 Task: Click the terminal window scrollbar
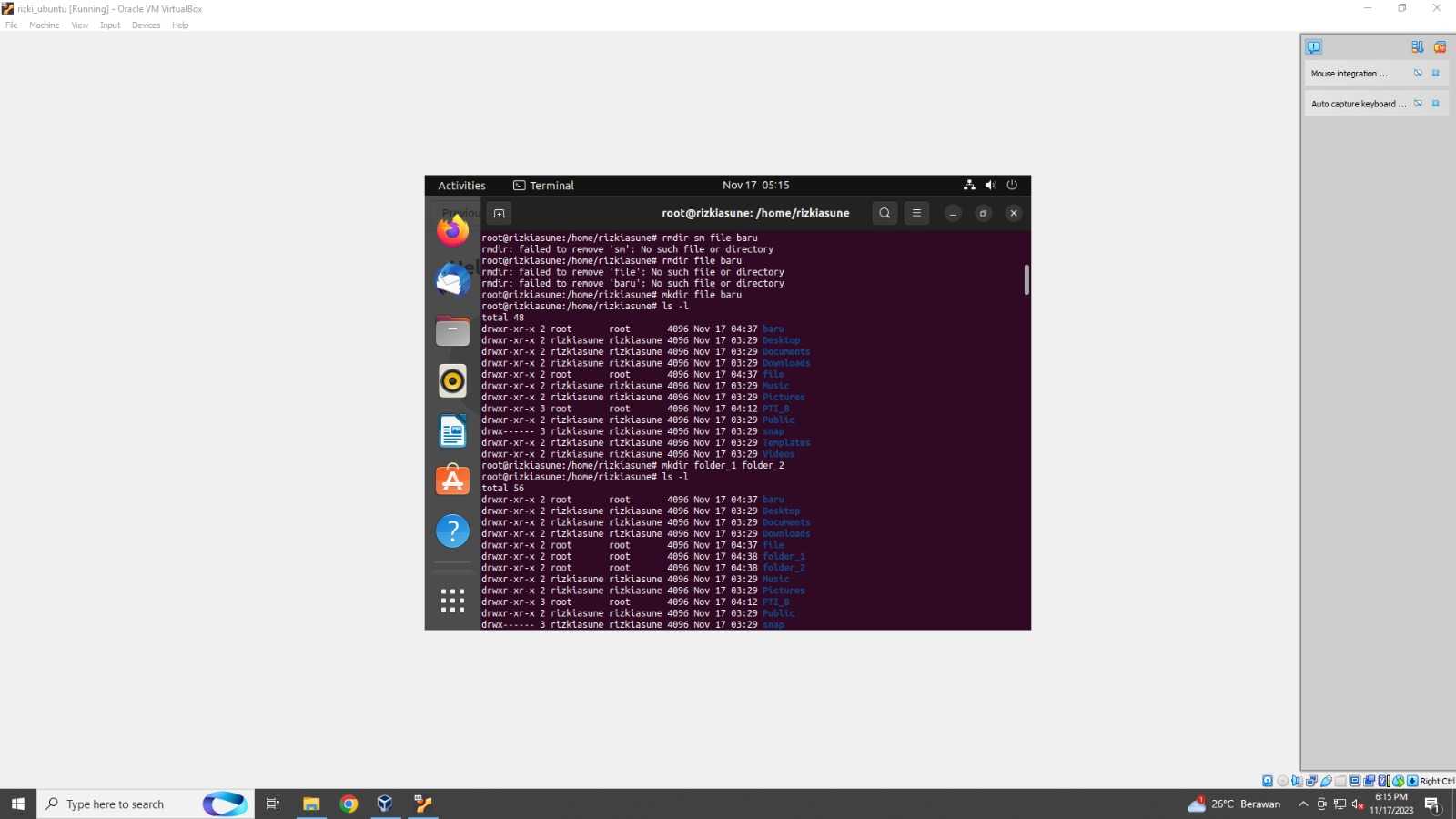[x=1026, y=279]
